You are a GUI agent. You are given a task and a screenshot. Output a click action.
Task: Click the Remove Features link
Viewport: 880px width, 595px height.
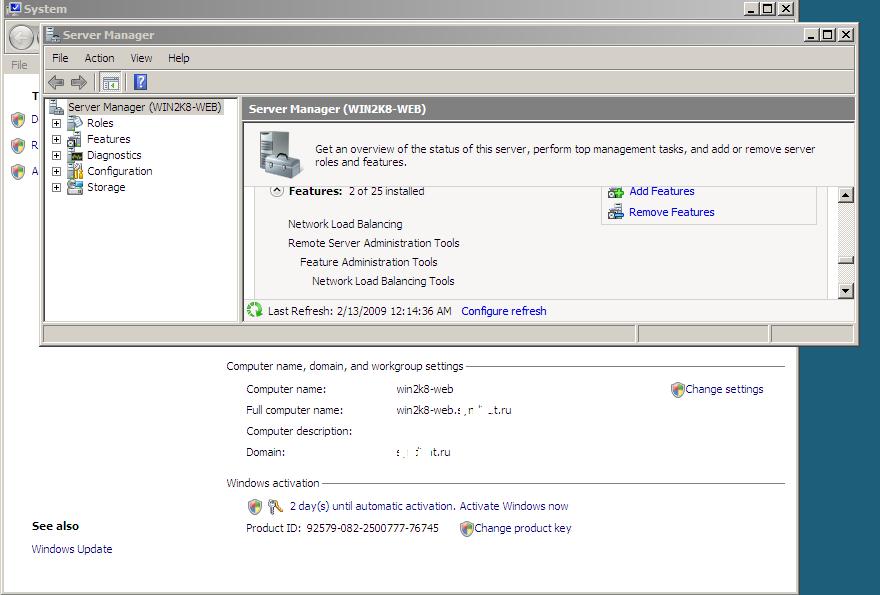671,212
